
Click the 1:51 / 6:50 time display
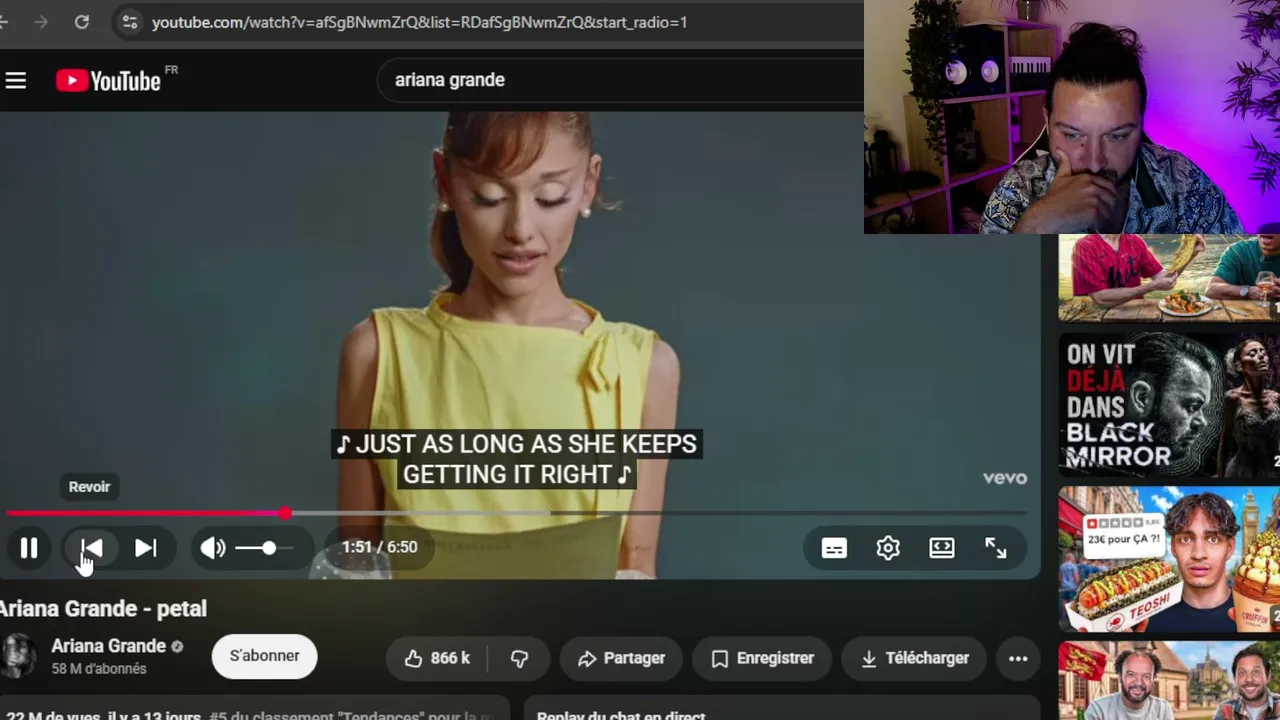pyautogui.click(x=379, y=547)
